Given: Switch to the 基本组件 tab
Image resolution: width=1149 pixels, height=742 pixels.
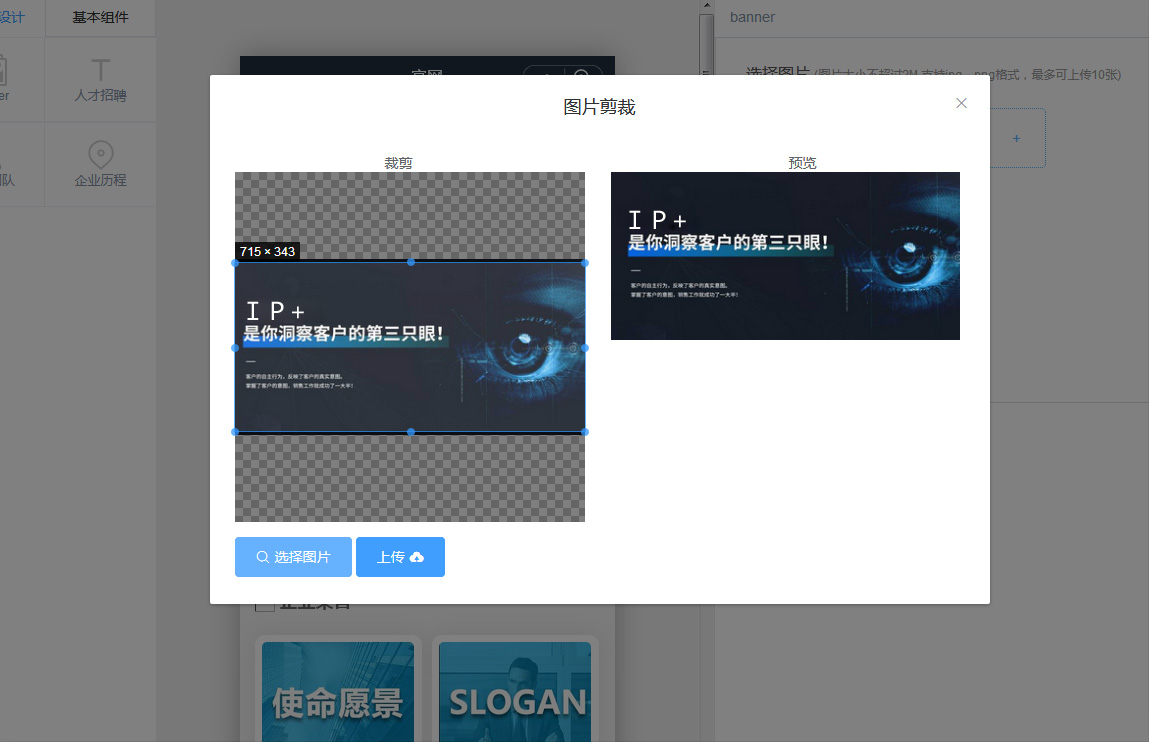Looking at the screenshot, I should tap(100, 18).
